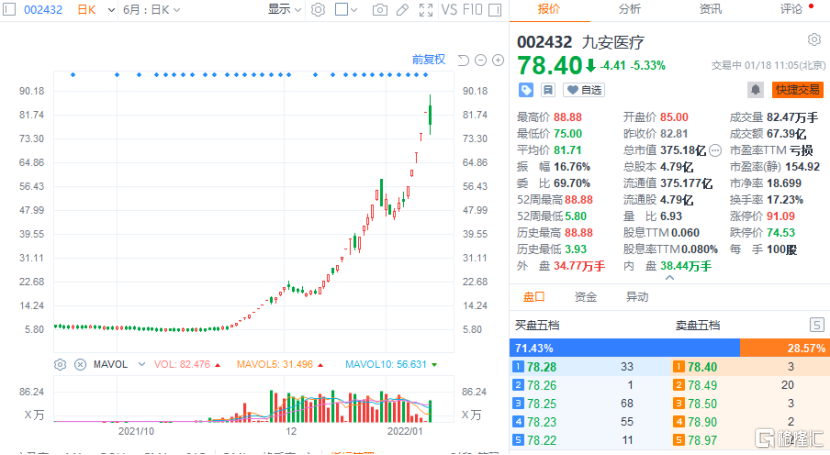Open VS comparison tool

[x=449, y=10]
